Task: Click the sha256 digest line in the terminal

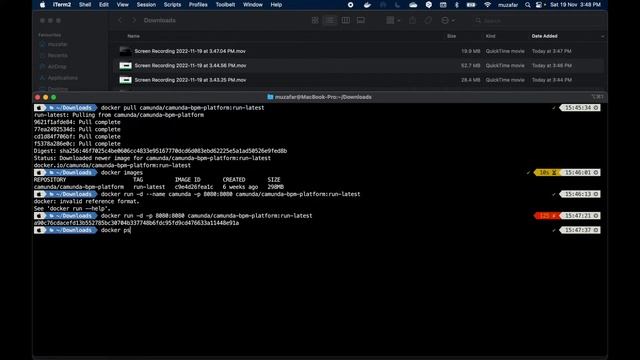Action: (x=160, y=151)
